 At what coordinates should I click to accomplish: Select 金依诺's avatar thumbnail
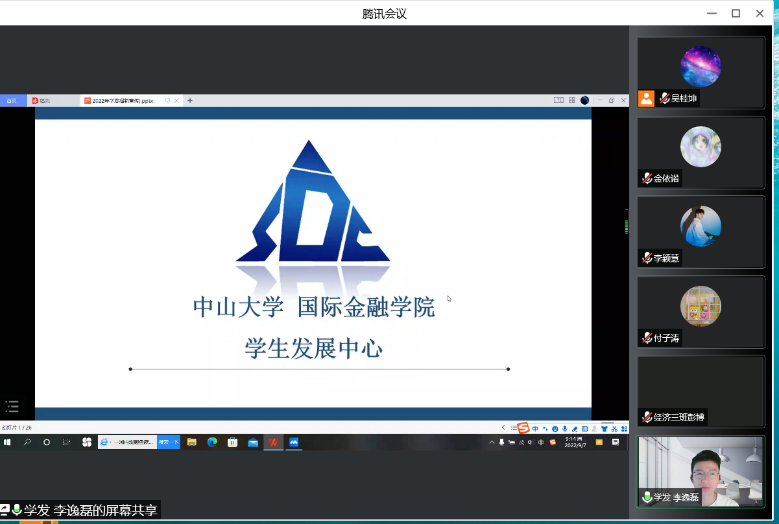(x=700, y=147)
